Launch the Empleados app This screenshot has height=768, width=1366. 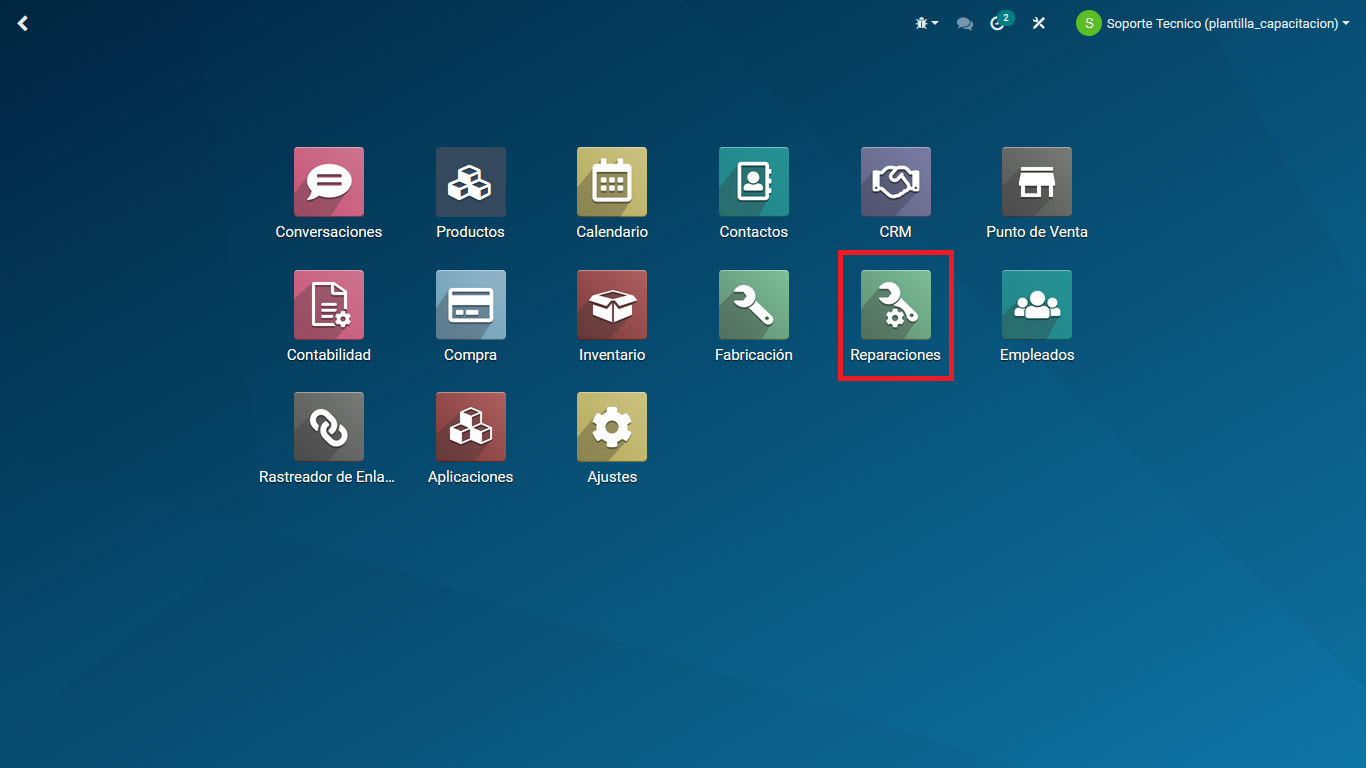pyautogui.click(x=1036, y=305)
